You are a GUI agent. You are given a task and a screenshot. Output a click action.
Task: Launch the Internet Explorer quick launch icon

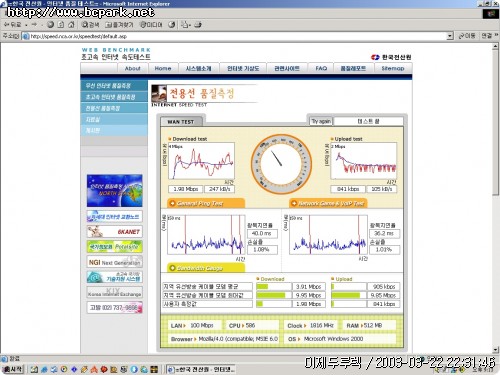click(x=44, y=369)
